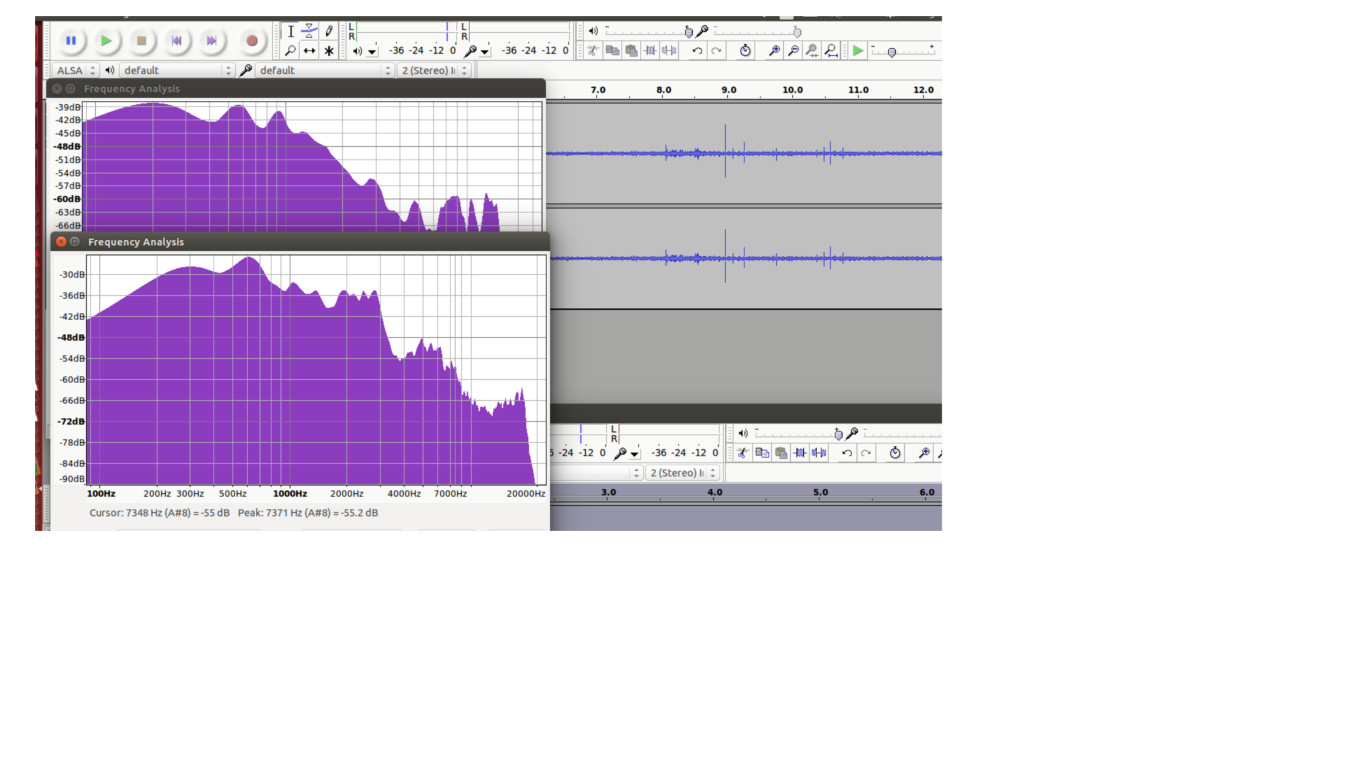Click 'Cursor: 7348 Hz (A#8) = -55 dB' text
Viewport: 1366px width, 768px height.
point(160,513)
